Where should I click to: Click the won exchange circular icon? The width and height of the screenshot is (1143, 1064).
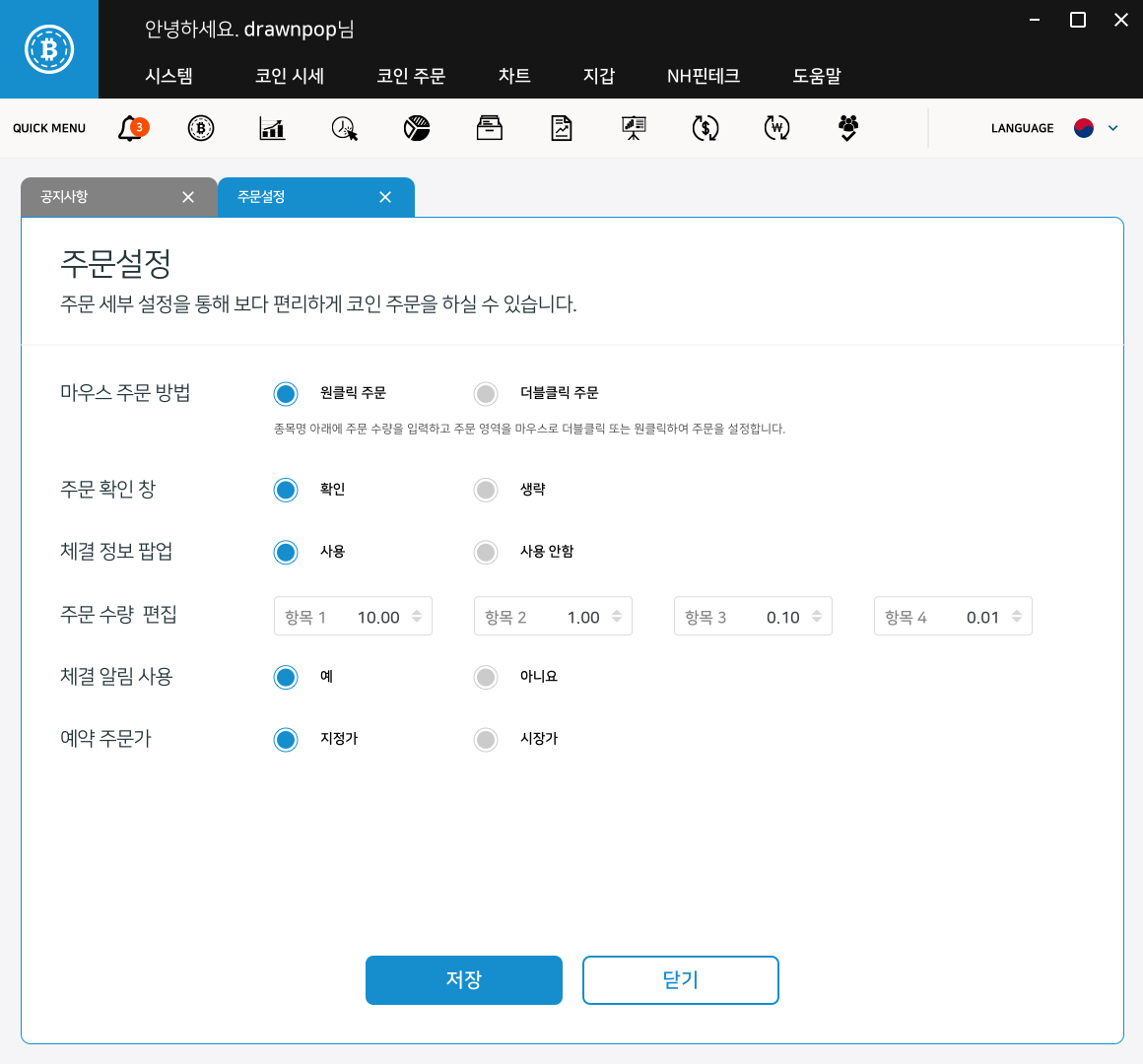tap(775, 128)
